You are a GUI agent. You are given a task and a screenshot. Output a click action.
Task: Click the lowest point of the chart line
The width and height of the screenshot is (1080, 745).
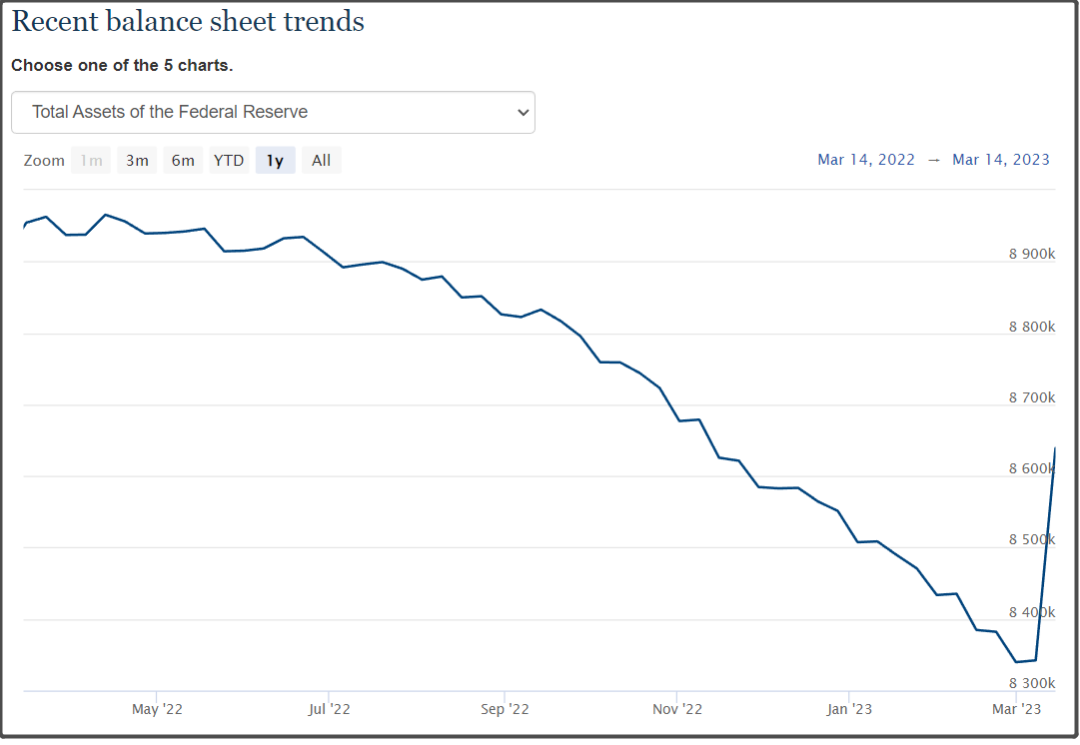pos(1017,662)
